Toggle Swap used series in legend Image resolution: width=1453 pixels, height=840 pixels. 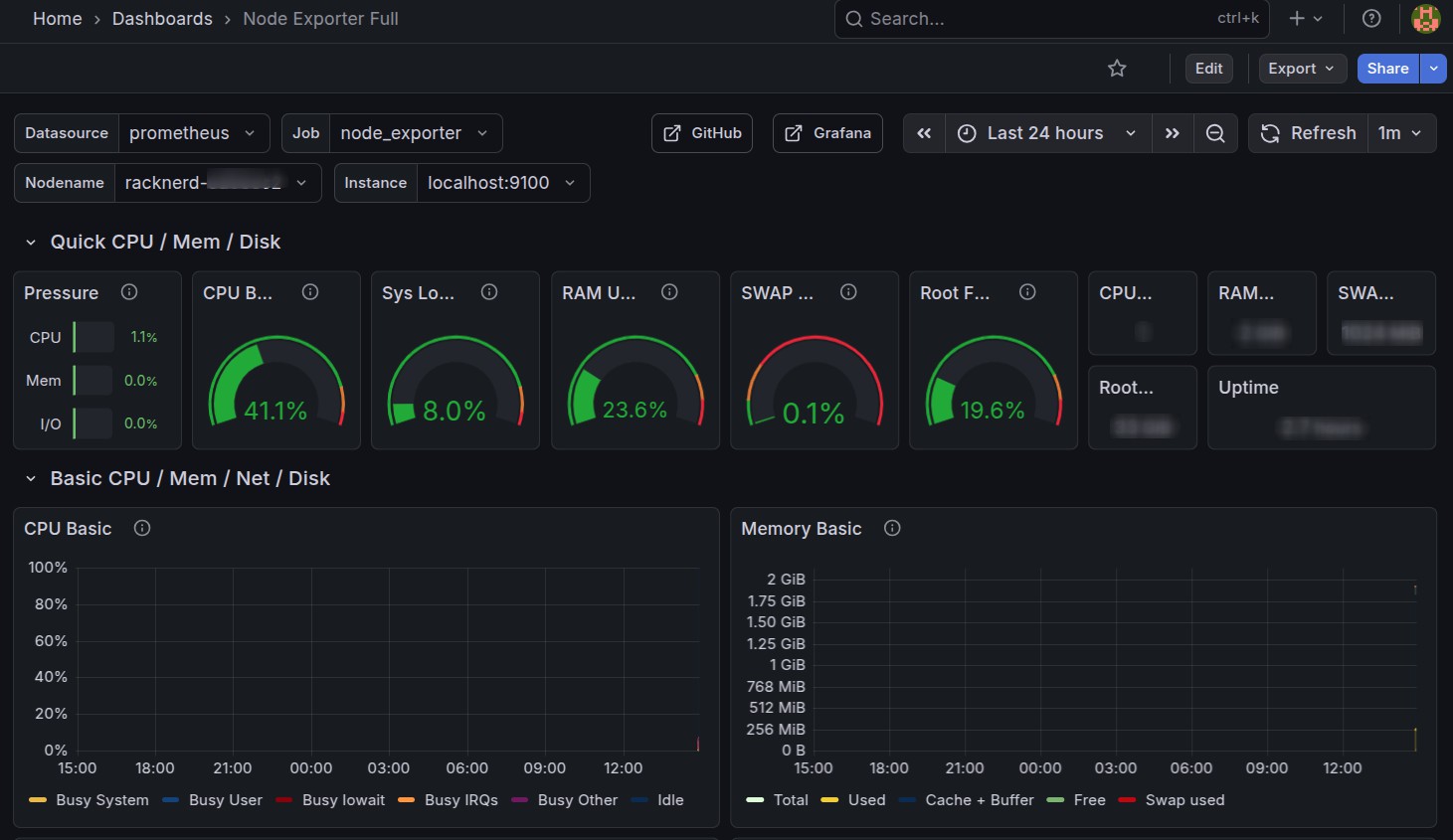pyautogui.click(x=1183, y=800)
